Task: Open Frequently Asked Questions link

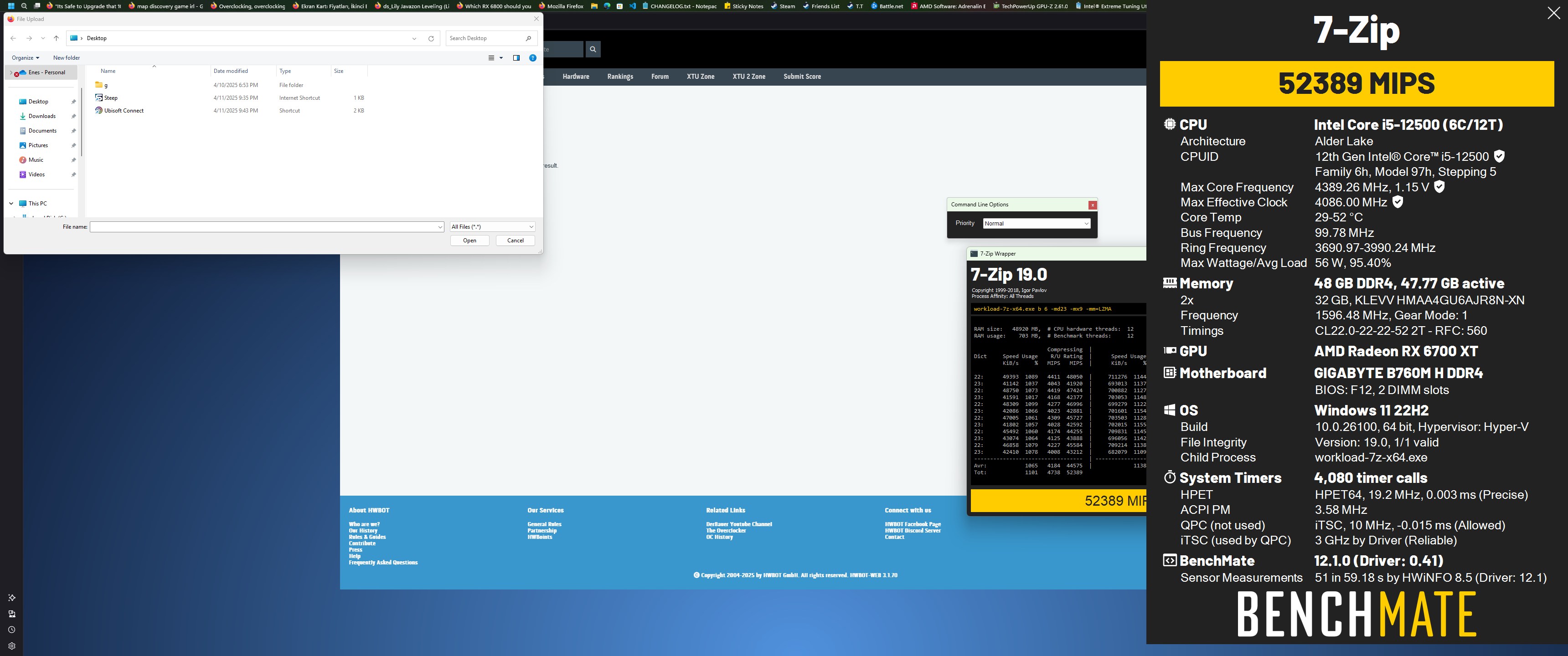Action: pyautogui.click(x=383, y=562)
